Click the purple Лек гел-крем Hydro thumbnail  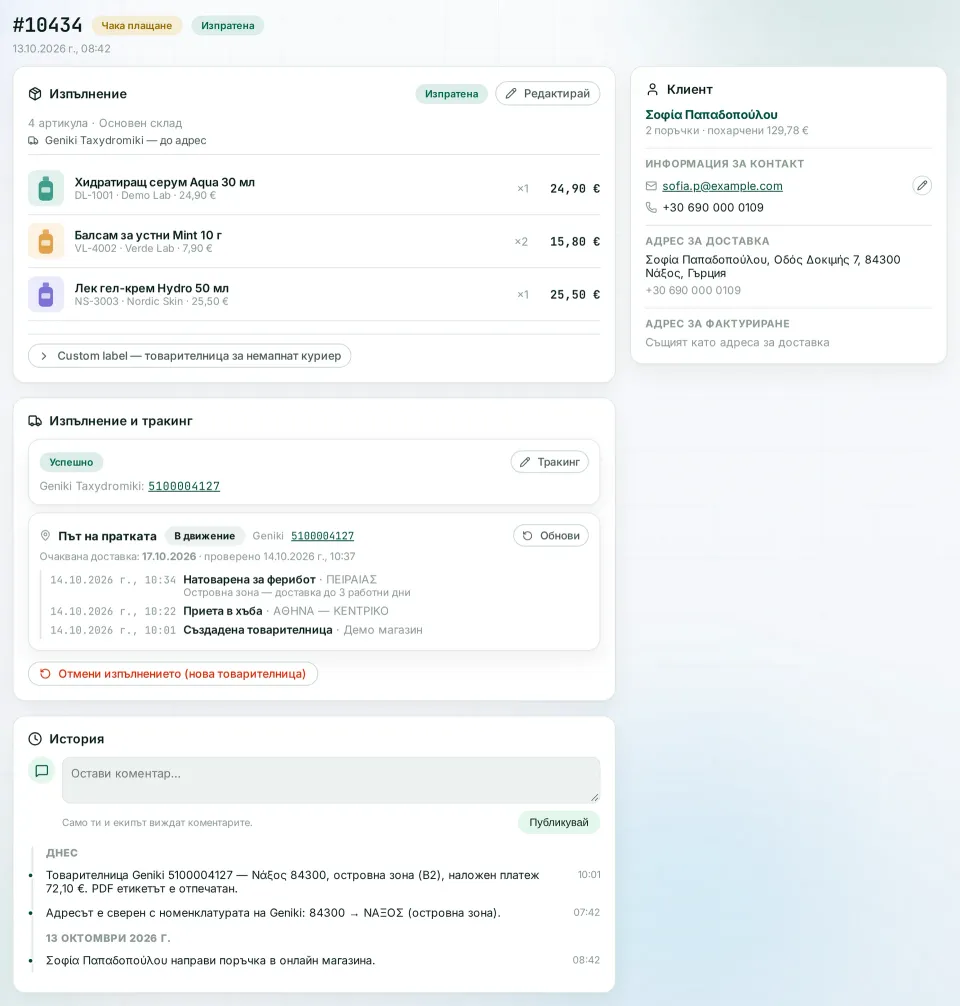[x=46, y=294]
